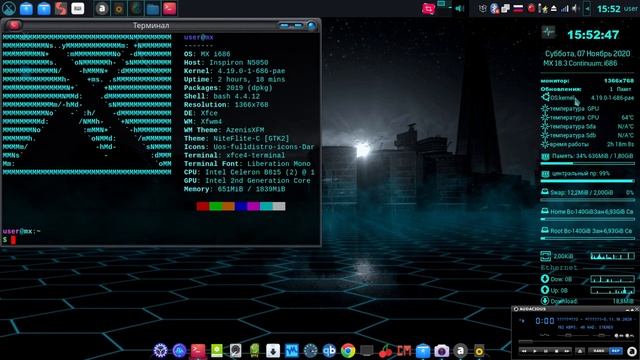Open the network signal tray icon
Image resolution: width=640 pixels, height=360 pixels.
(564, 9)
